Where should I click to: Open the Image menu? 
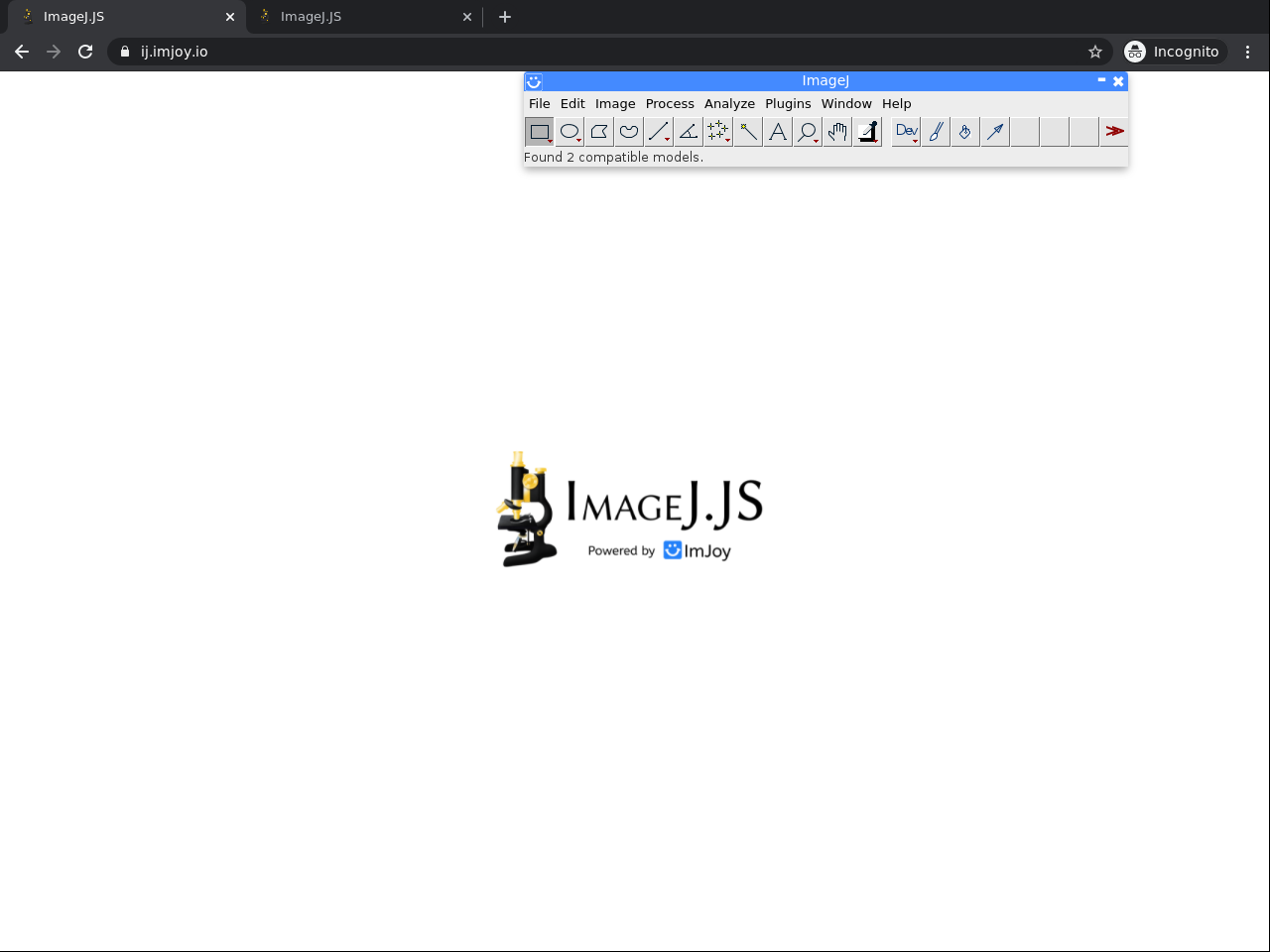615,103
